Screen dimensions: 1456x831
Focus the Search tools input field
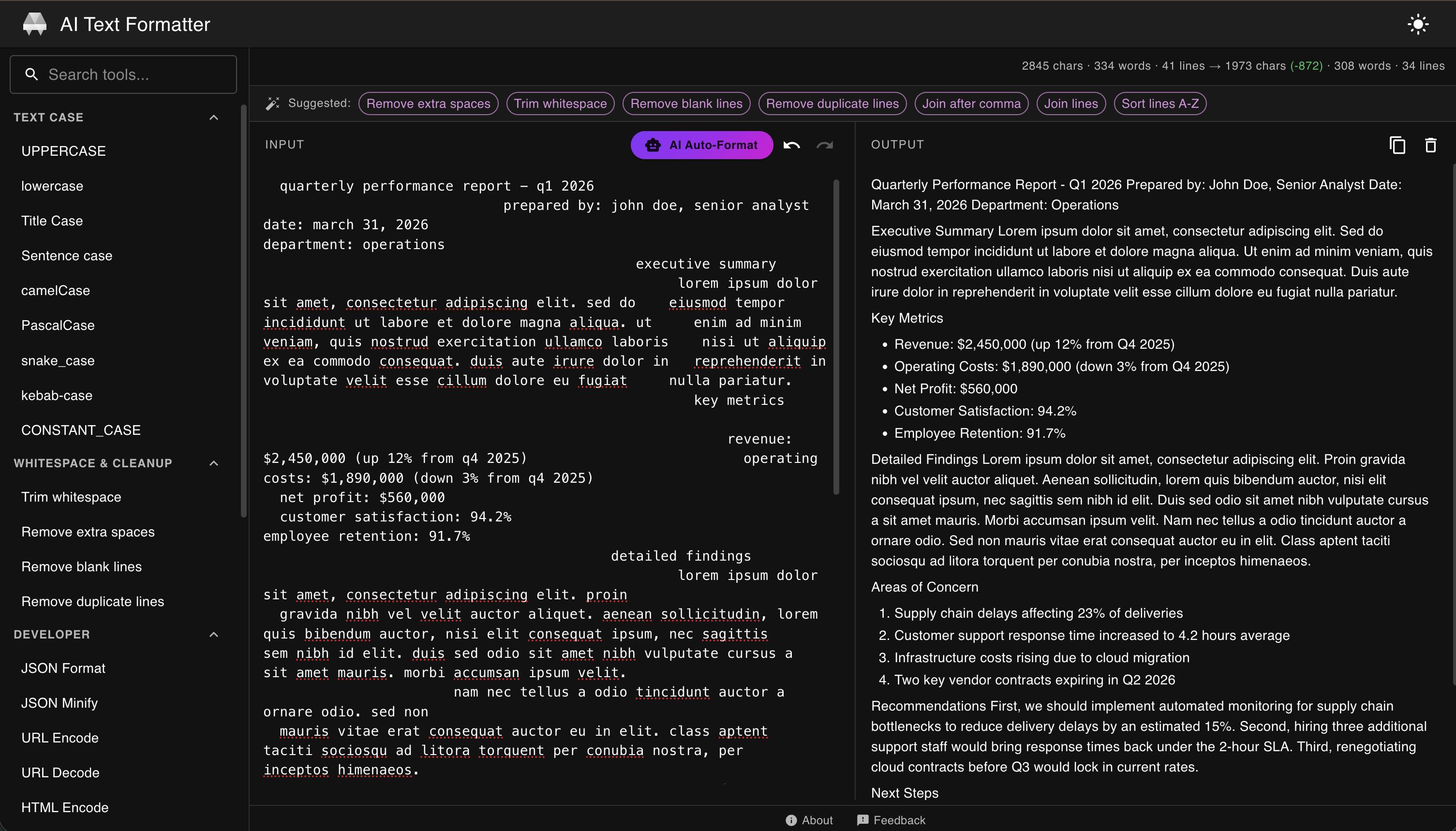click(x=123, y=74)
